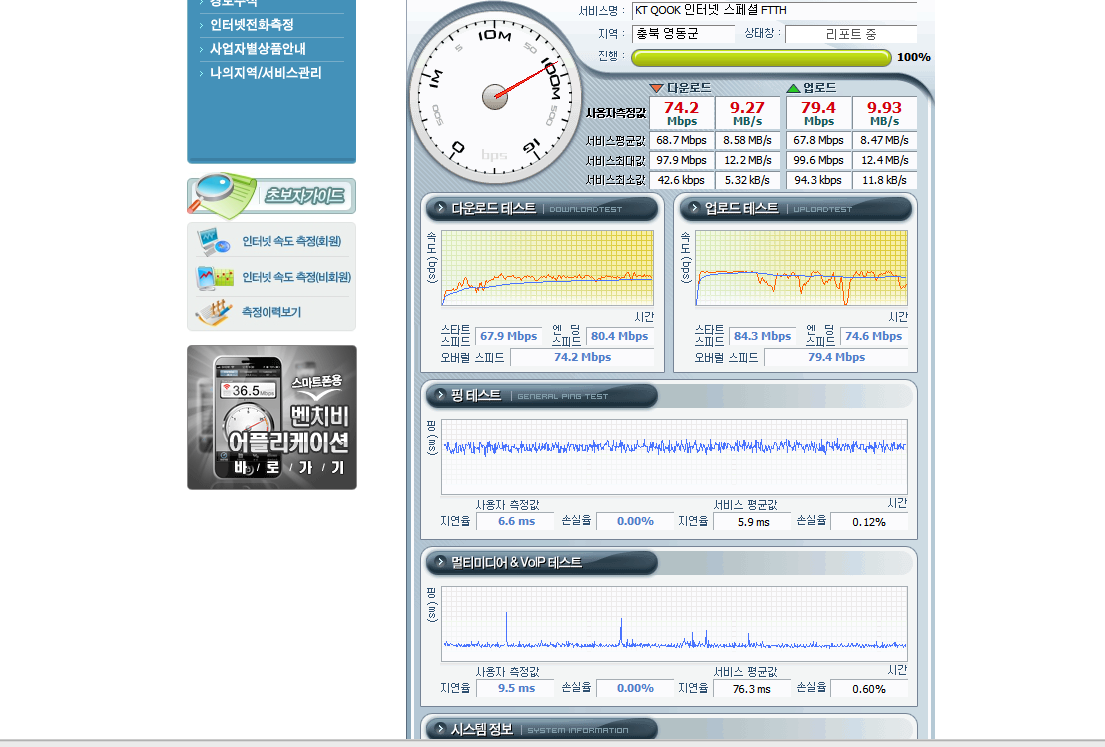Select the 99.6 Mbps upload maximum value

818,160
